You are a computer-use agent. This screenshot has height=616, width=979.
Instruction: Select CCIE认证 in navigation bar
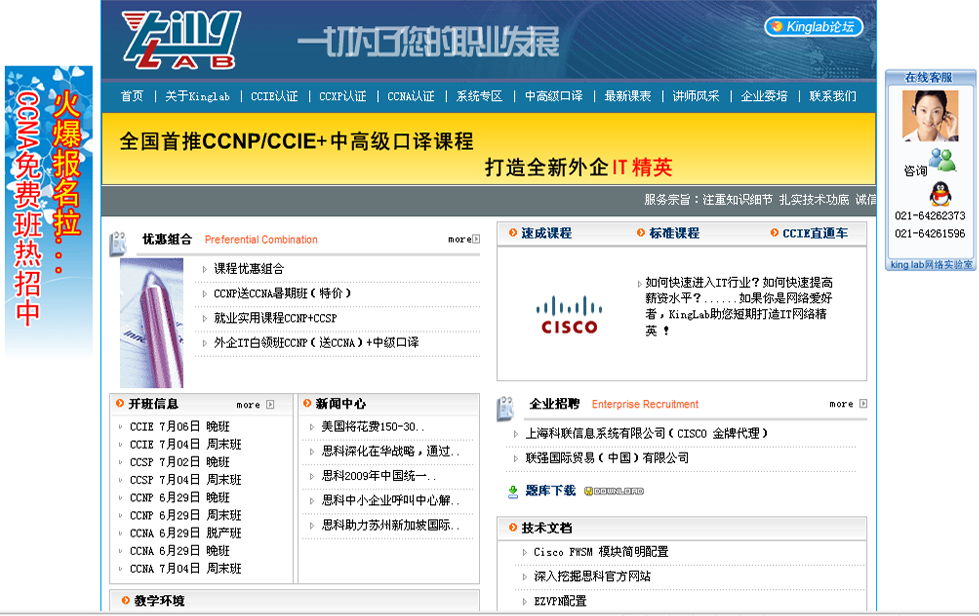pyautogui.click(x=274, y=96)
